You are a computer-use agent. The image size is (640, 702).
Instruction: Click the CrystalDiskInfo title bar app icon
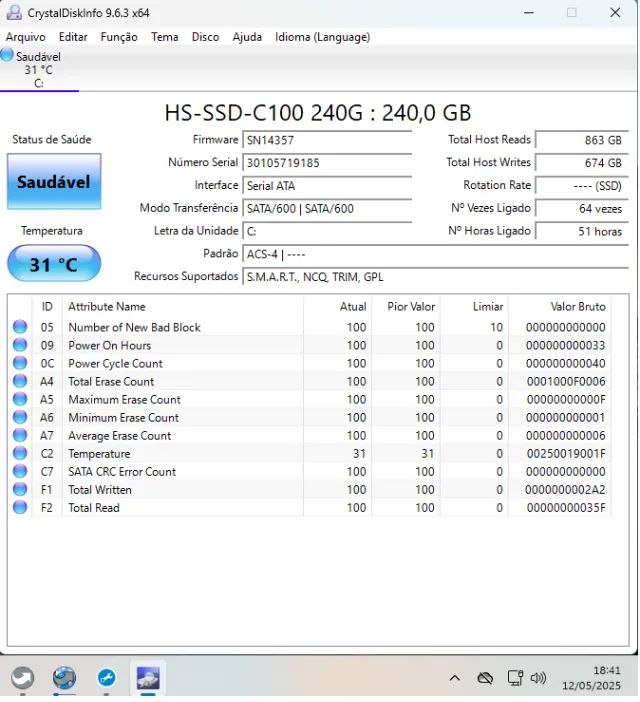14,13
